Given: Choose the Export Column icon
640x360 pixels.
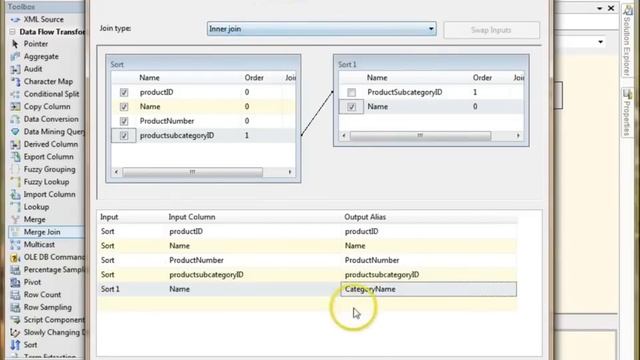Looking at the screenshot, I should point(15,157).
